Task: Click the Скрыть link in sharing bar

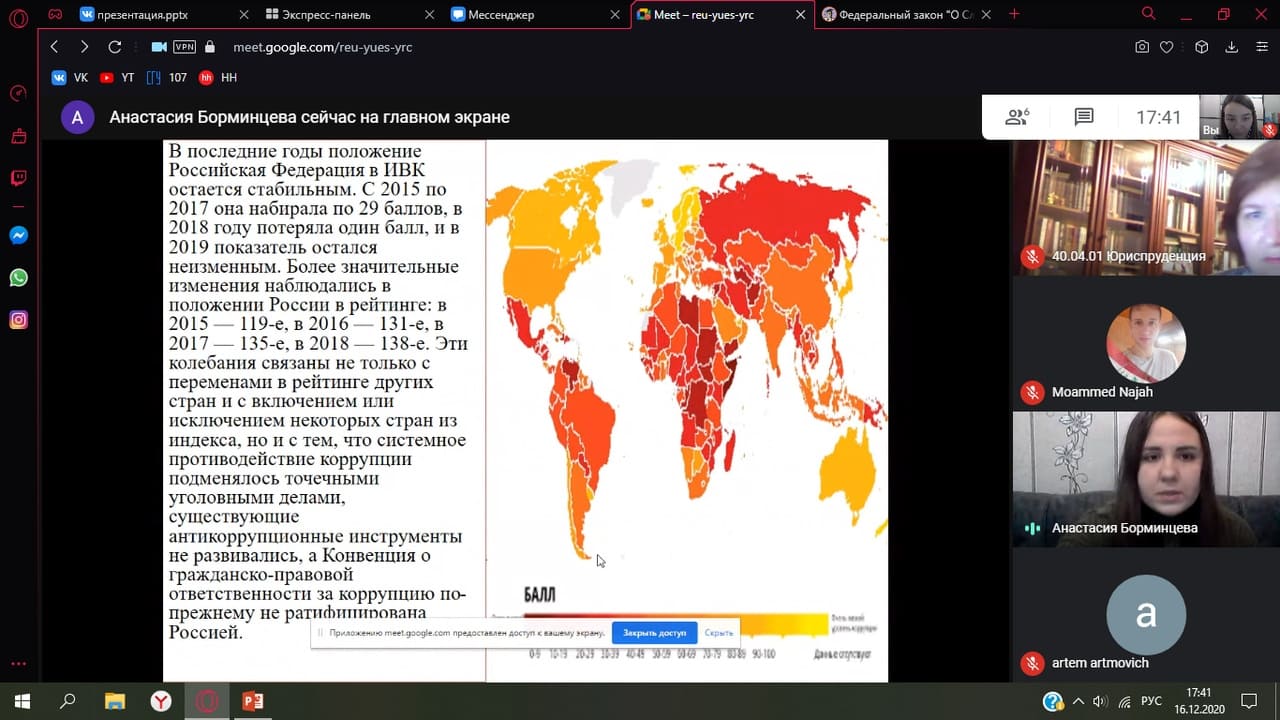Action: (718, 633)
